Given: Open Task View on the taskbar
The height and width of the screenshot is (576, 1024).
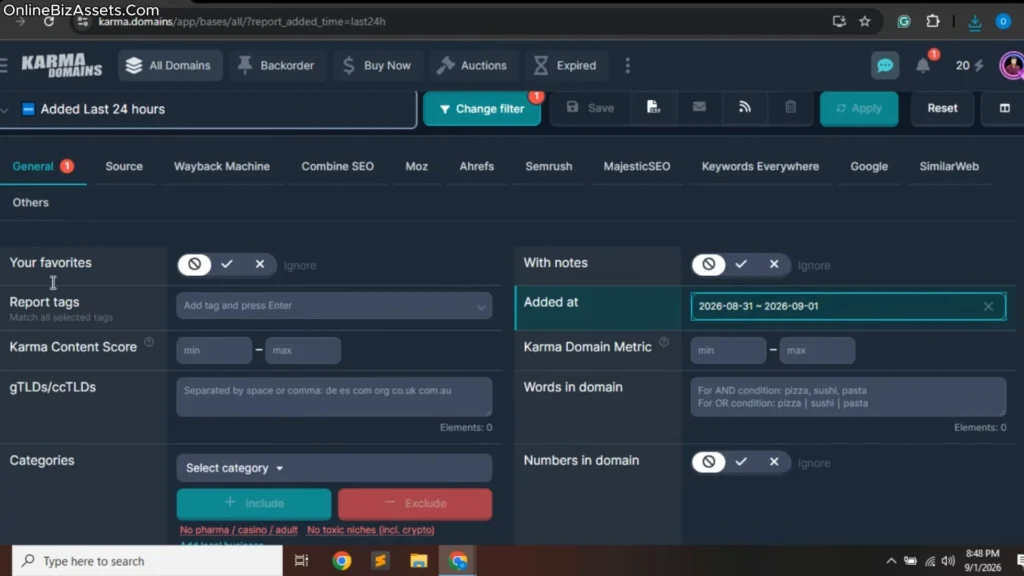Looking at the screenshot, I should click(x=301, y=561).
